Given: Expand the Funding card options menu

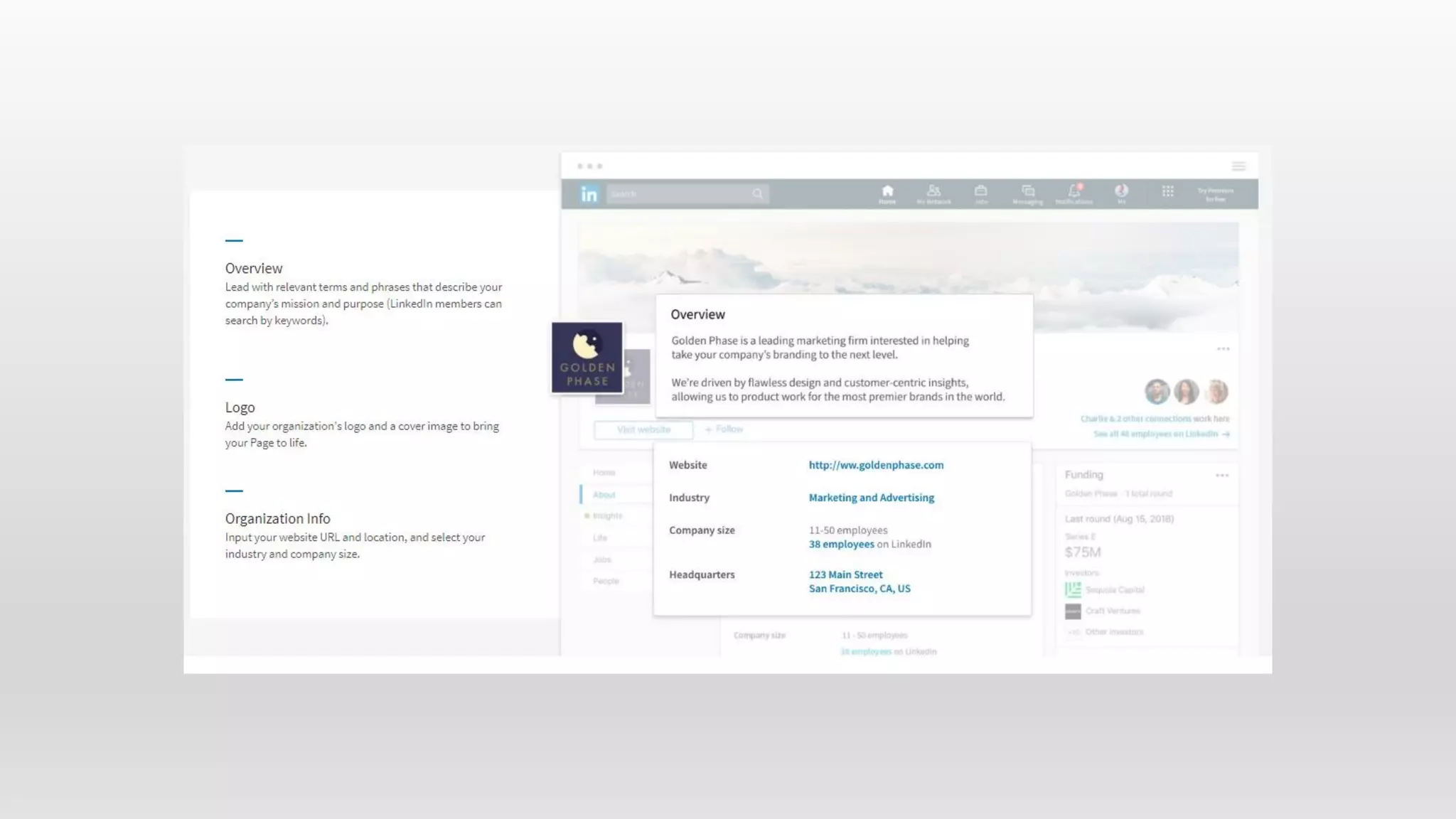Looking at the screenshot, I should coord(1222,475).
